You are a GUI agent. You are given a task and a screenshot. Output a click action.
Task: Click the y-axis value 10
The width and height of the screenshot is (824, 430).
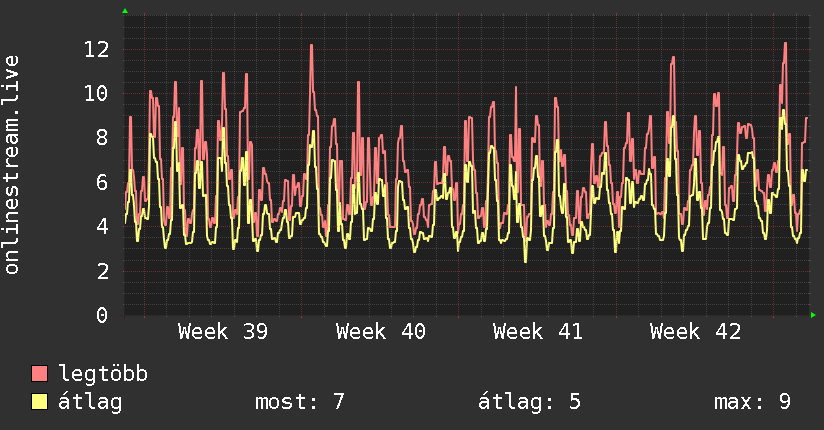pyautogui.click(x=97, y=94)
